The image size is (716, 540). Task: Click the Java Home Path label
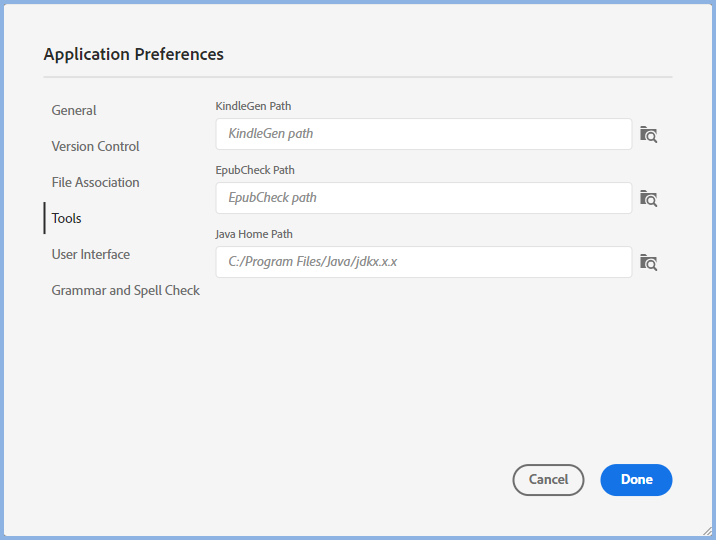coord(254,234)
